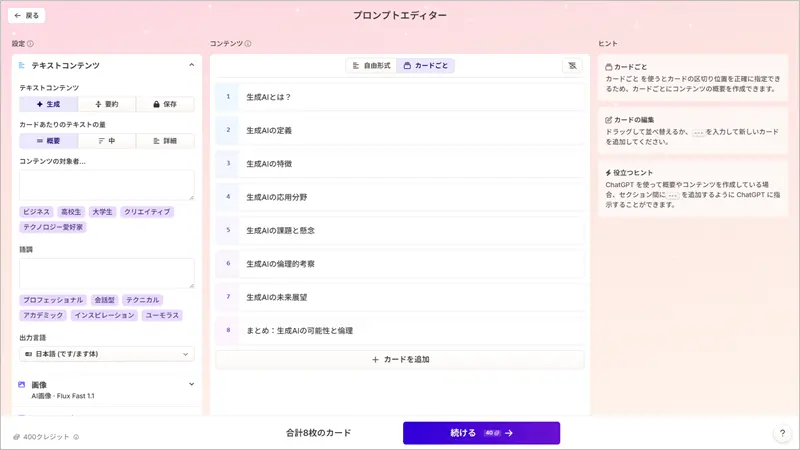800x450 pixels.
Task: Set text amount to 詳細
Action: coord(165,141)
